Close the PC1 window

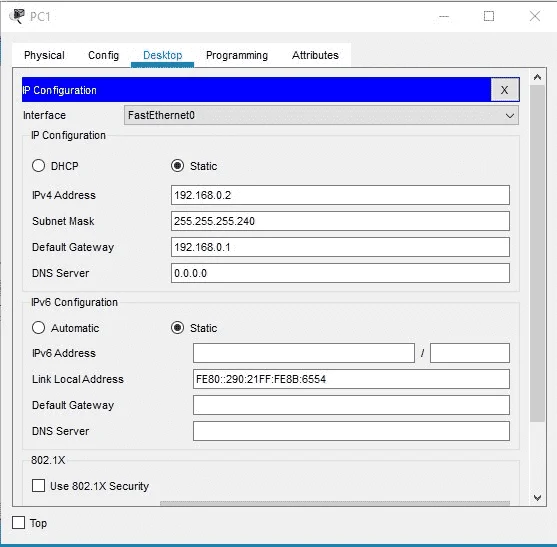point(535,16)
